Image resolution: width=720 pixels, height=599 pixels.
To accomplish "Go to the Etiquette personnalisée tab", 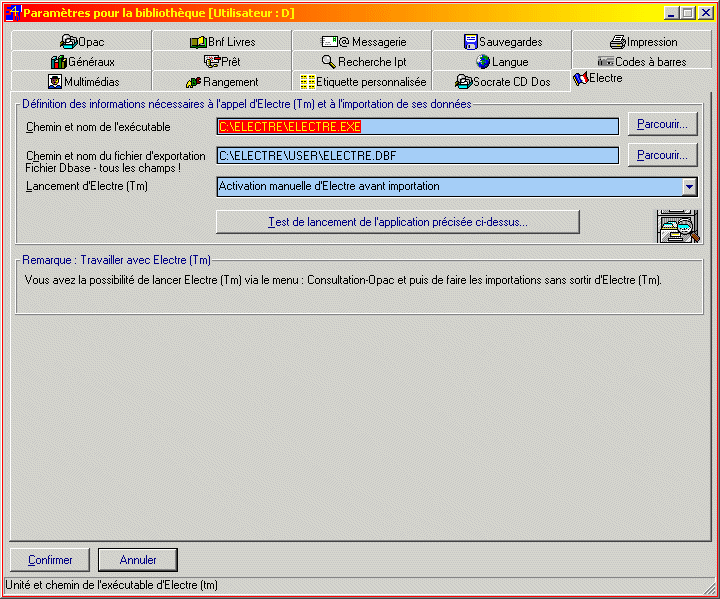I will (363, 82).
